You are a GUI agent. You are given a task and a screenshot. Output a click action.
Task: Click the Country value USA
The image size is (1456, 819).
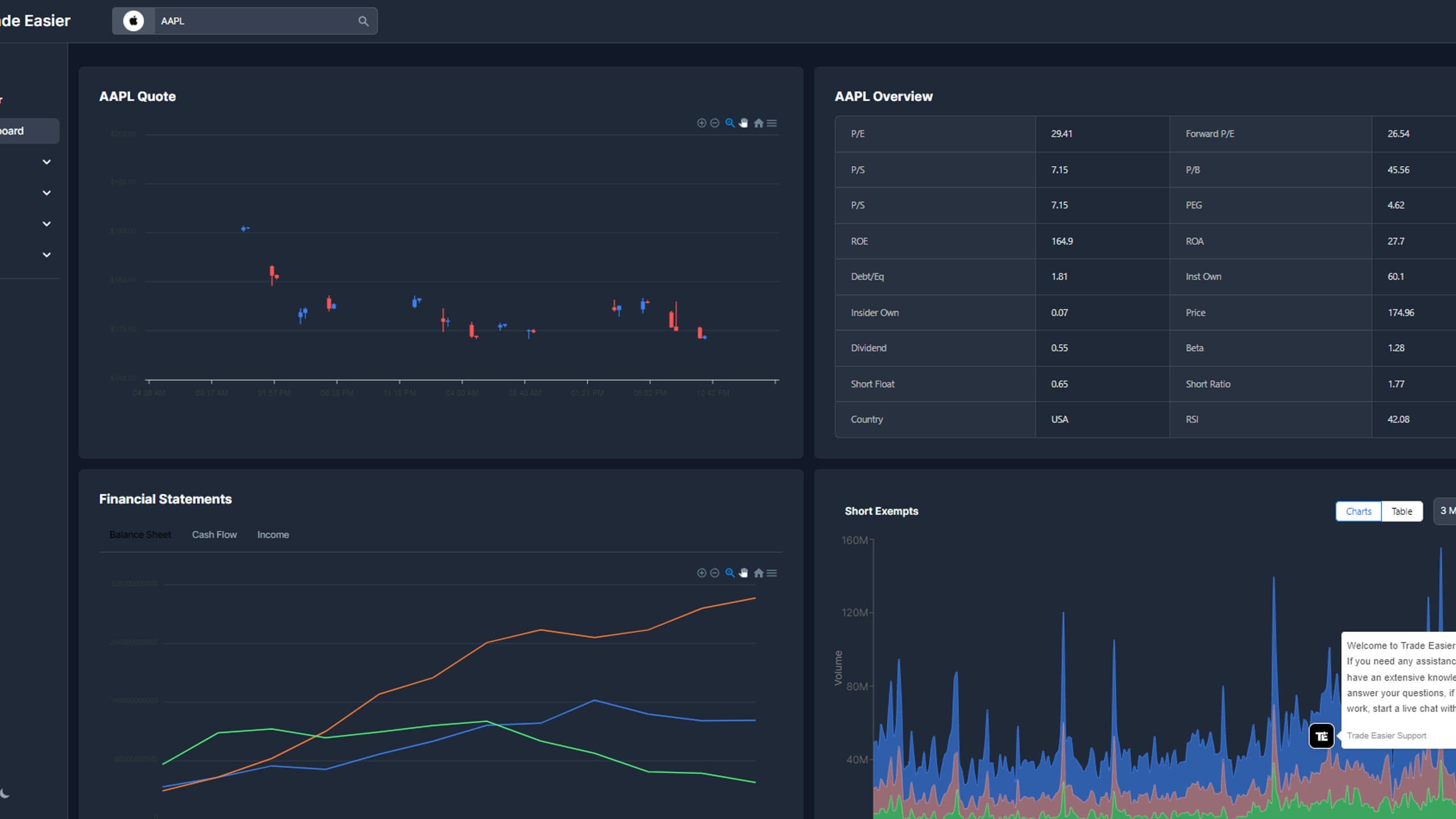[1060, 419]
